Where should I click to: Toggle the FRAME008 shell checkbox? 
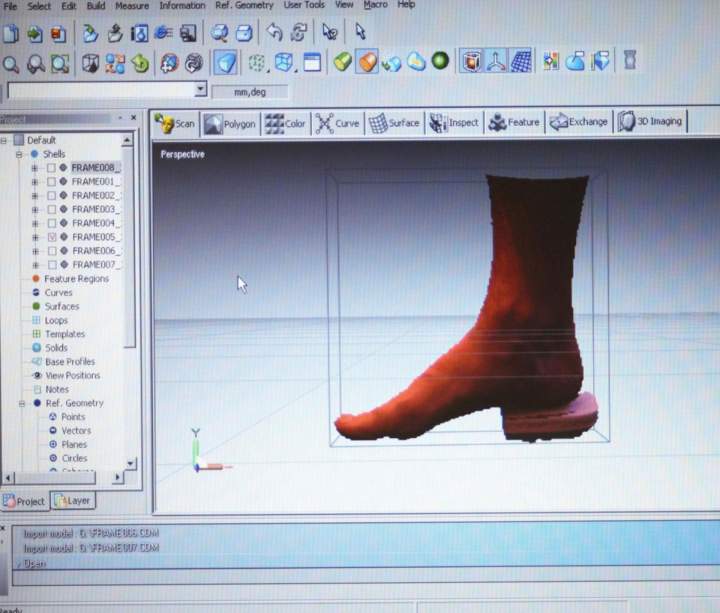point(51,168)
